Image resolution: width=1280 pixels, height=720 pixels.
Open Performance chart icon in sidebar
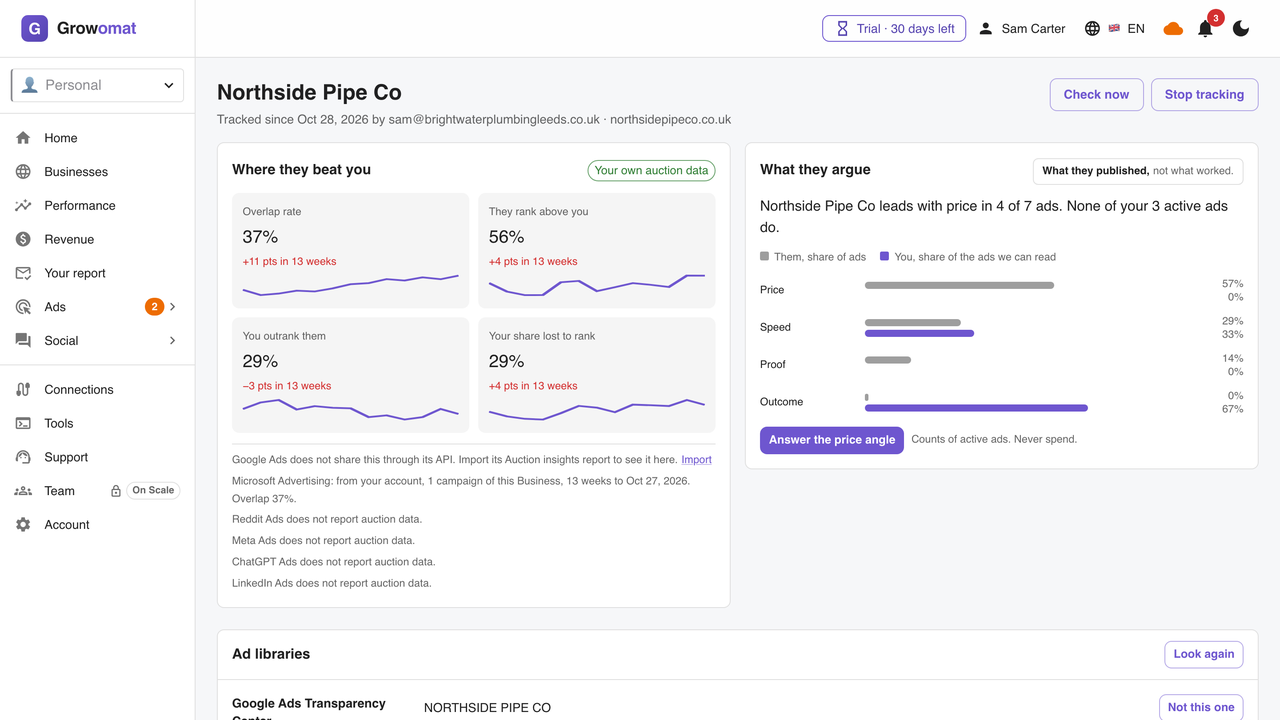point(23,205)
